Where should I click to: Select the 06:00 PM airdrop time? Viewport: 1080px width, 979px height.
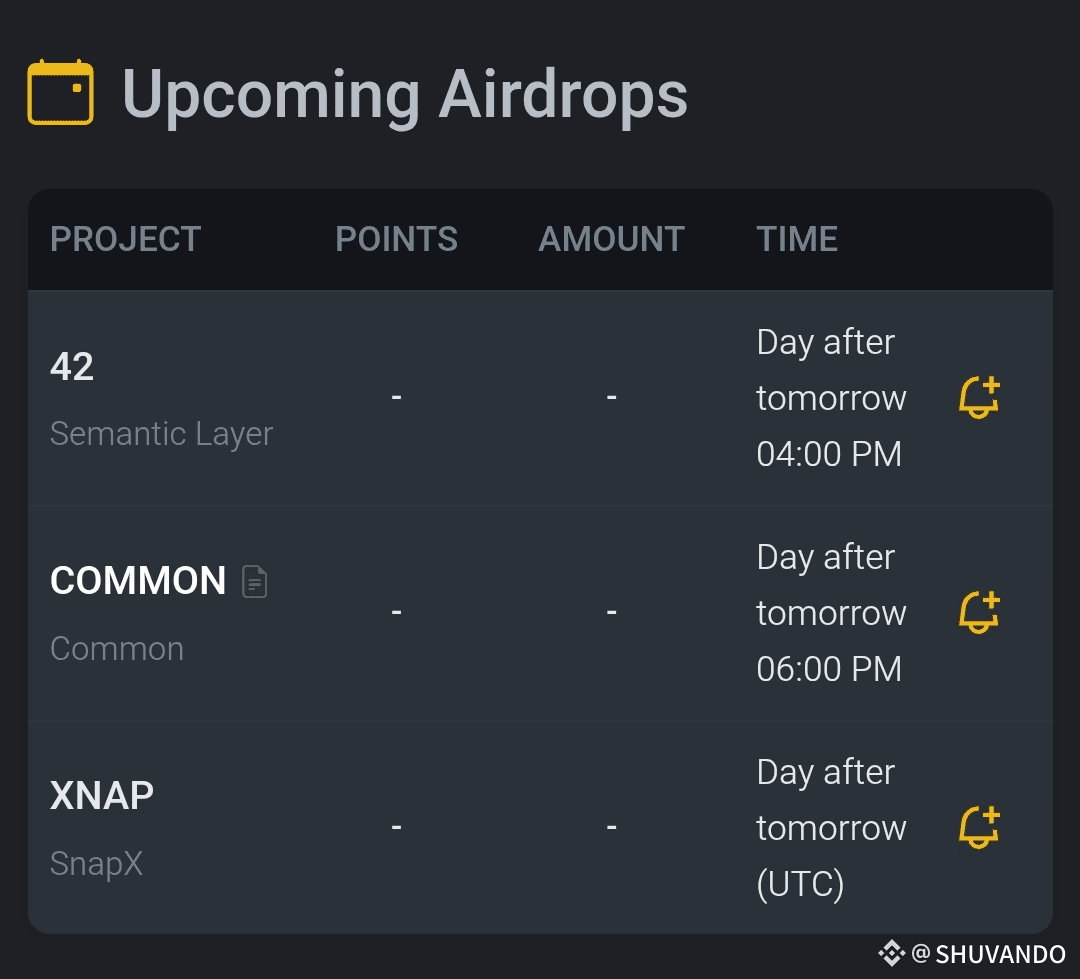point(829,669)
